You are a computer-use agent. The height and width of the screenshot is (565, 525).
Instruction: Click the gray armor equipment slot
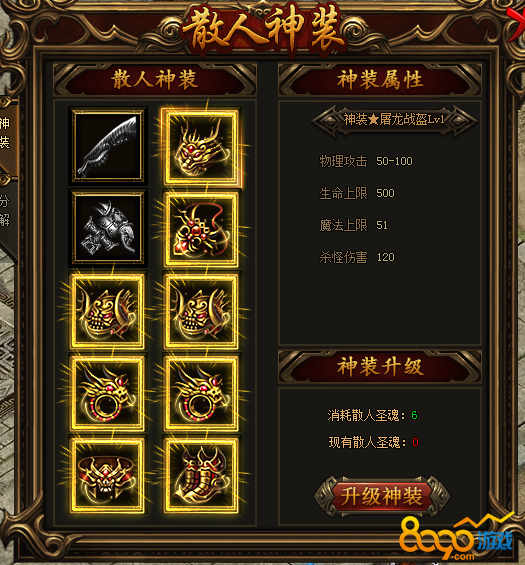[108, 228]
